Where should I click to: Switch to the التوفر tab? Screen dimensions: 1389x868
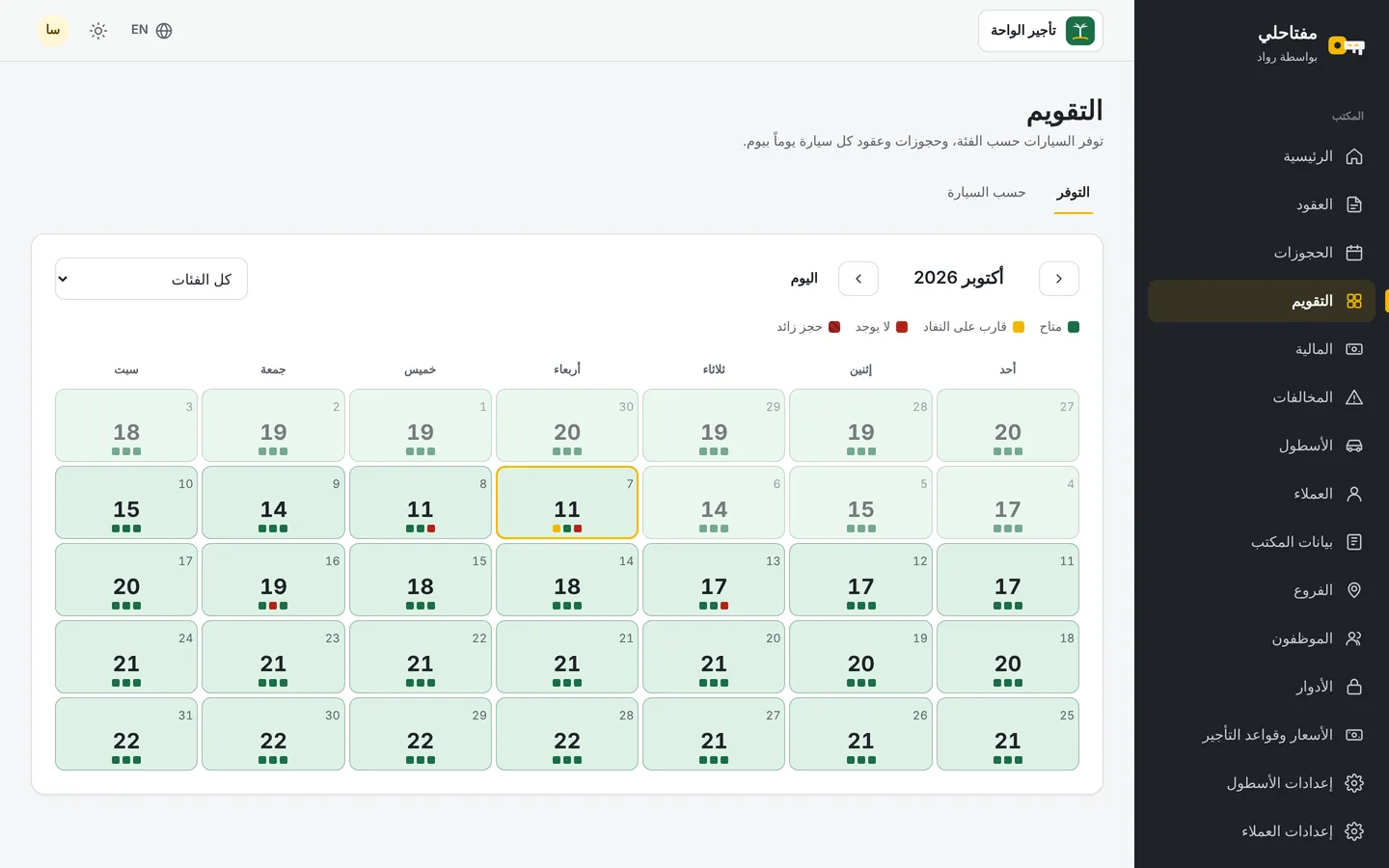click(1073, 193)
